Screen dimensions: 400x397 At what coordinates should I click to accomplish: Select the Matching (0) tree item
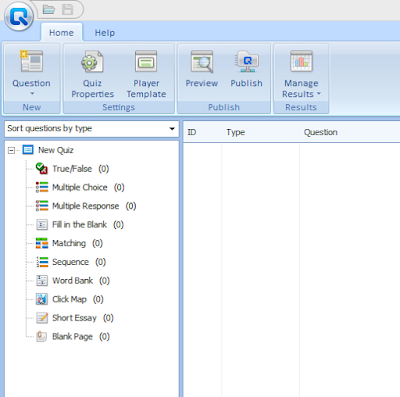pyautogui.click(x=77, y=243)
